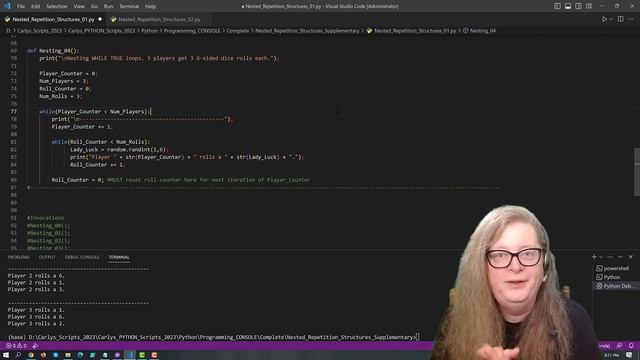
Task: Click the Windows taskbar clock
Action: [x=611, y=356]
